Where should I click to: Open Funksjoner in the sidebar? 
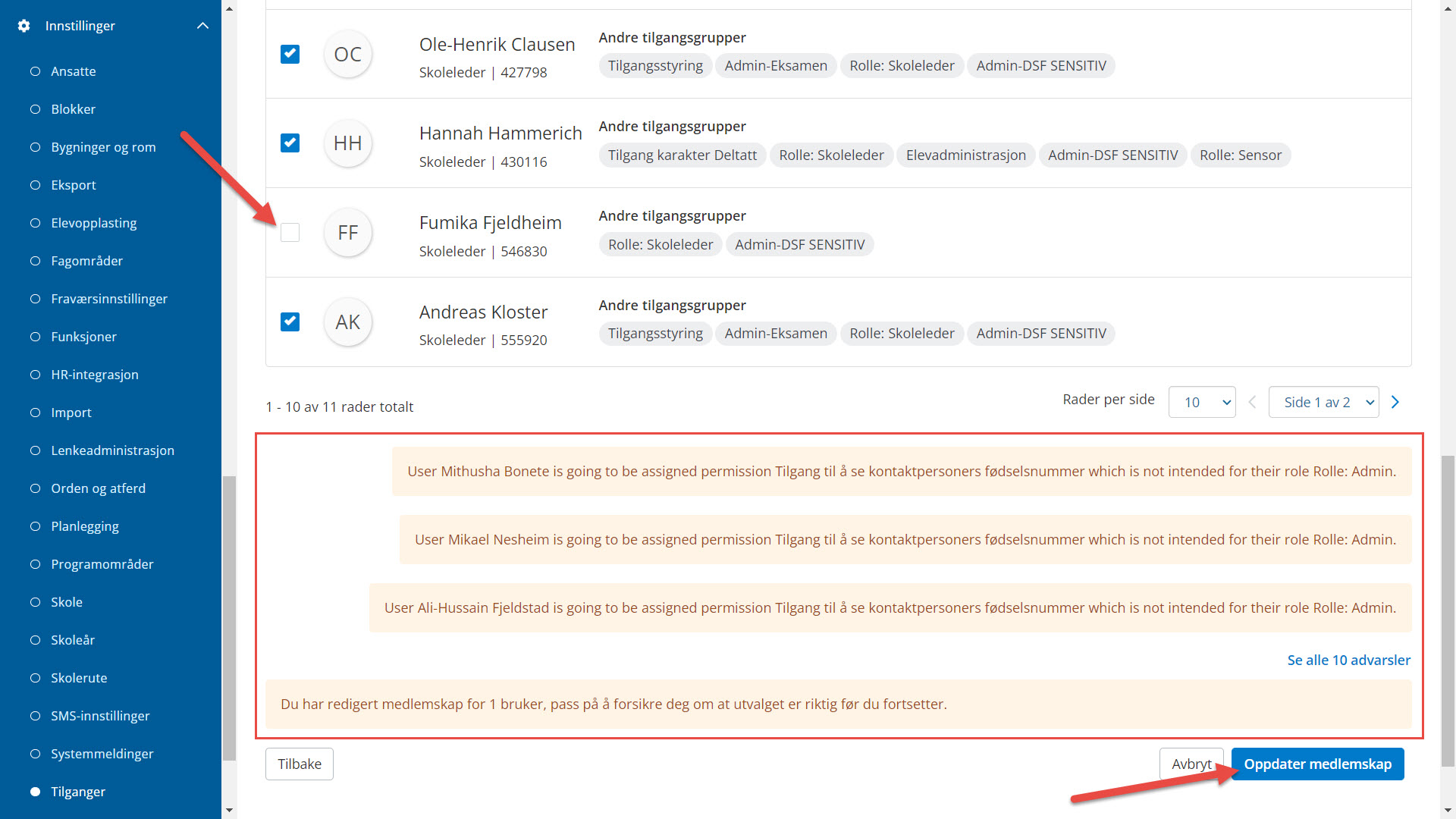[x=83, y=337]
